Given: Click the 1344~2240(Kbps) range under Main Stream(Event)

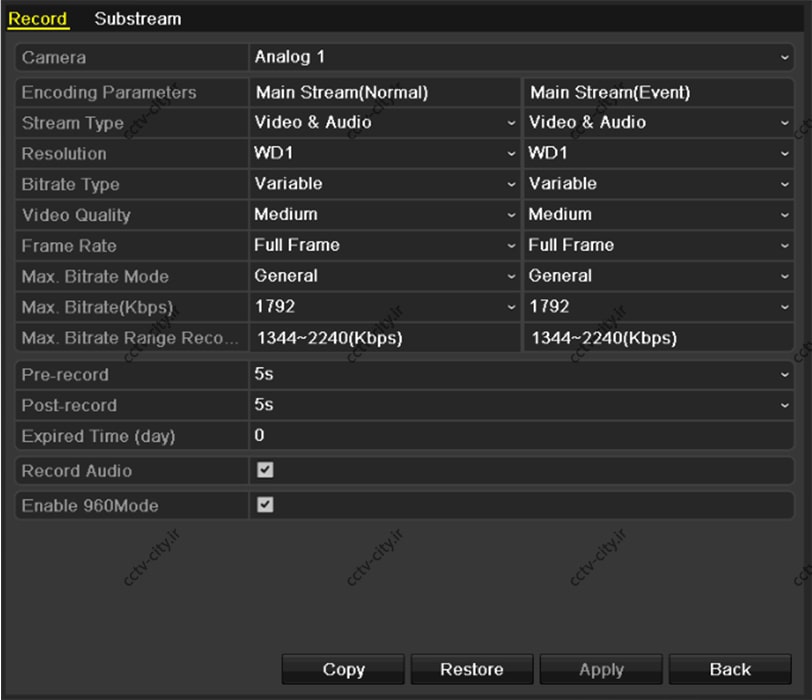Looking at the screenshot, I should coord(604,338).
